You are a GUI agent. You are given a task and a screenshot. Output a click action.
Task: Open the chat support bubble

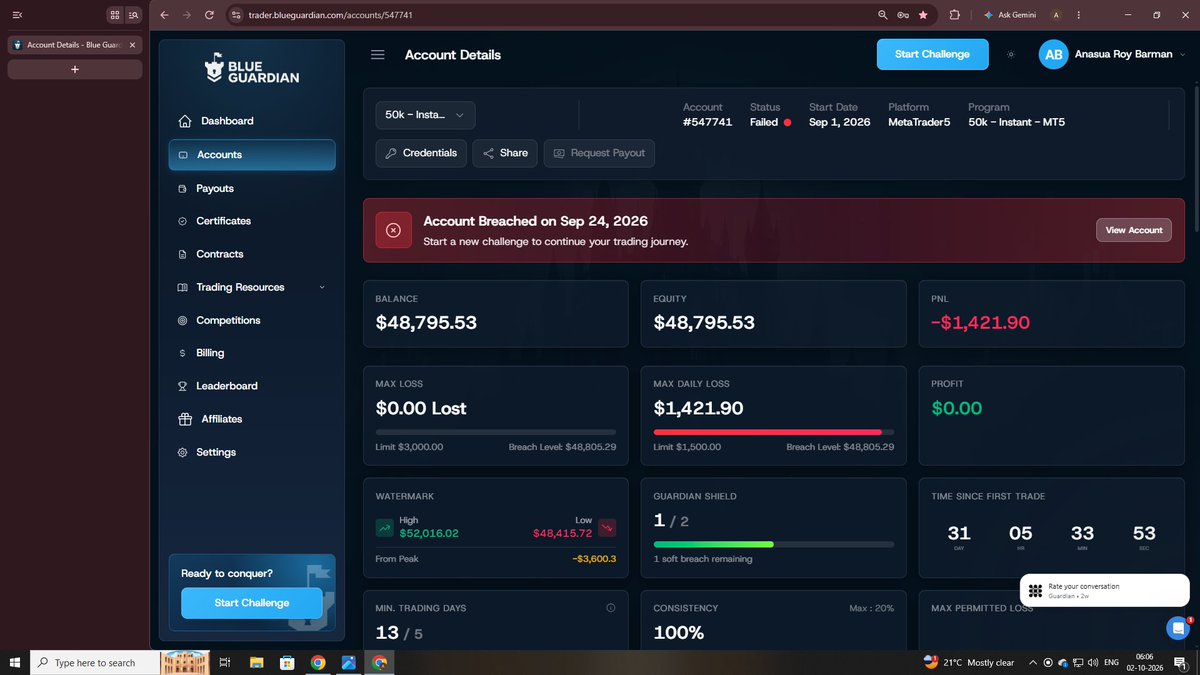[x=1178, y=628]
